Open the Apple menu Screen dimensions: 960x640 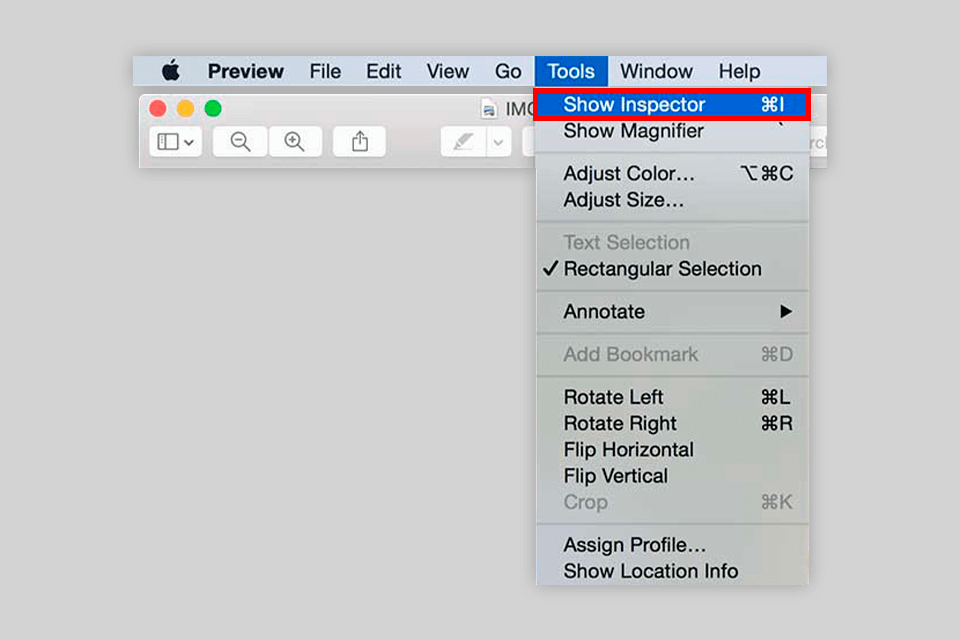[171, 71]
